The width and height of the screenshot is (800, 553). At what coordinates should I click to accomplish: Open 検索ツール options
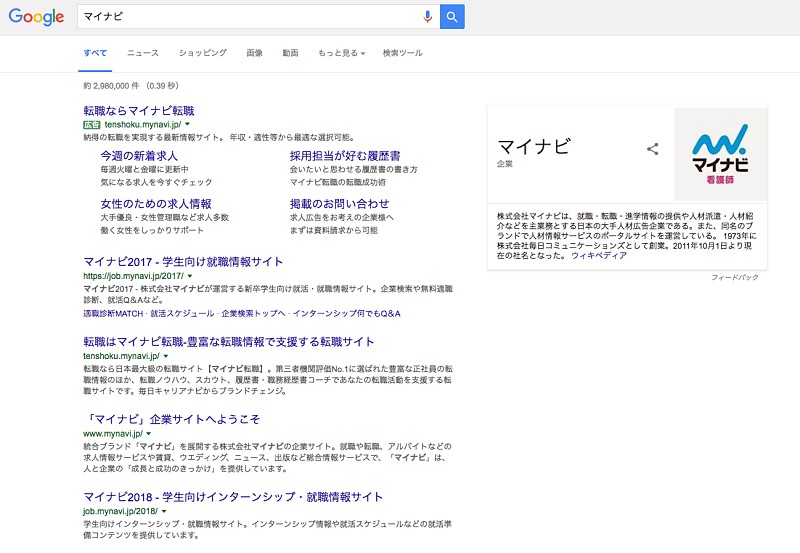point(403,53)
